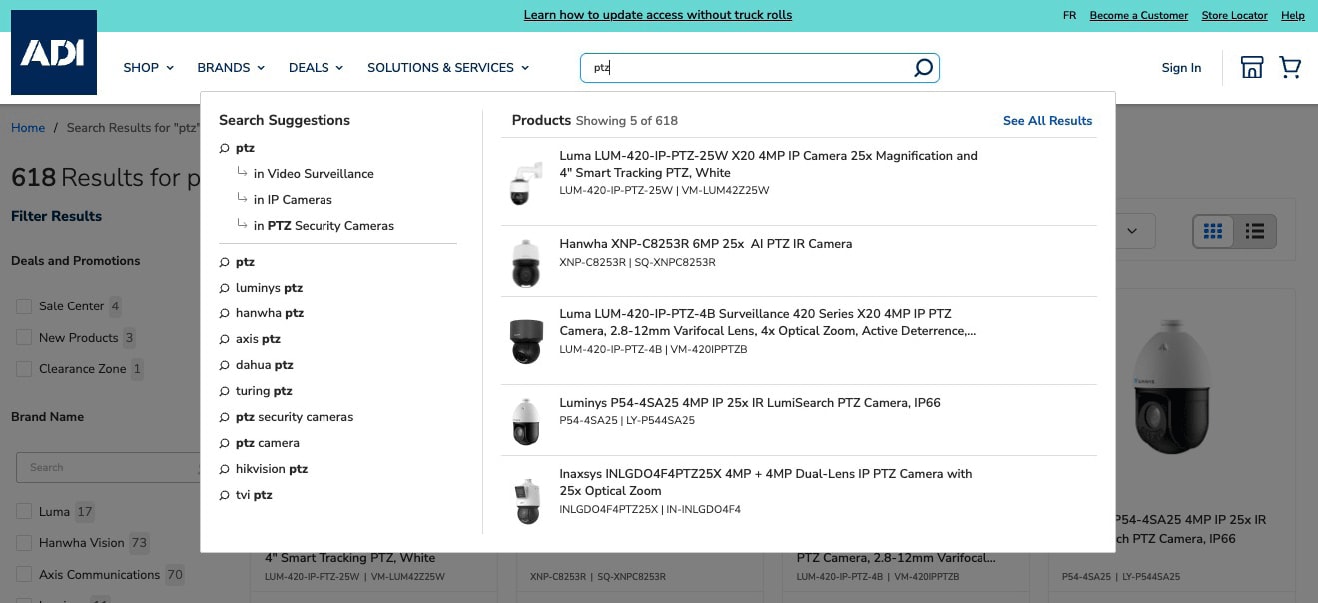Viewport: 1318px width, 603px height.
Task: Expand Solutions & Services menu
Action: [448, 68]
